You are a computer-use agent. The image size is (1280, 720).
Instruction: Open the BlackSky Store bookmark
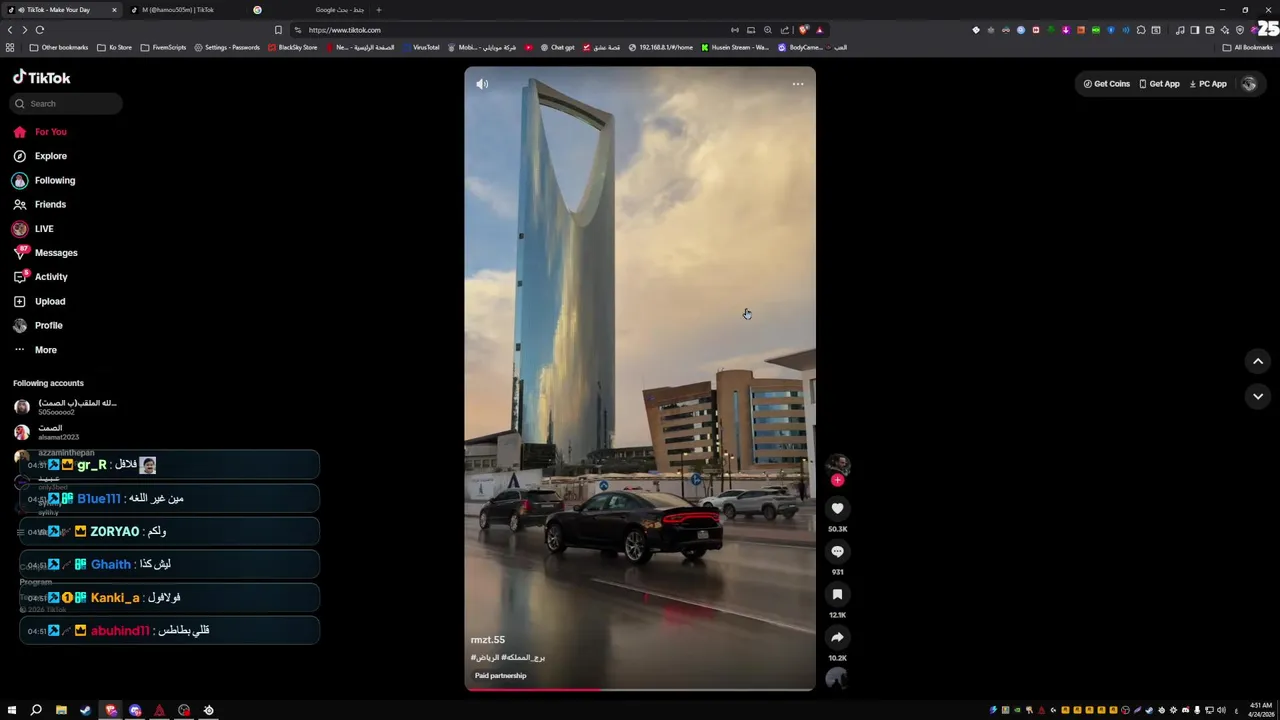292,47
